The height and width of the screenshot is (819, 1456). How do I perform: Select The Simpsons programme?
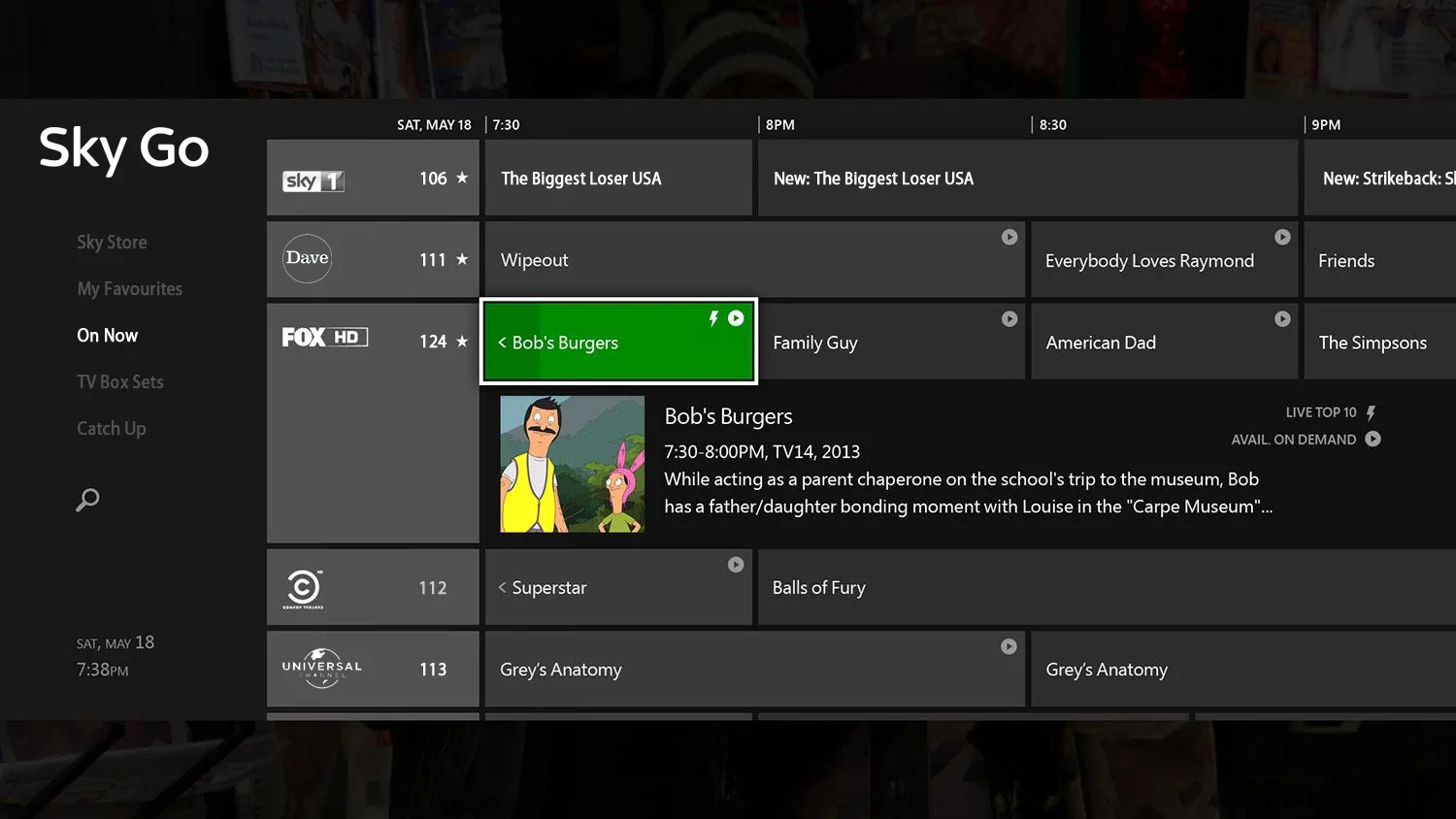click(1379, 342)
